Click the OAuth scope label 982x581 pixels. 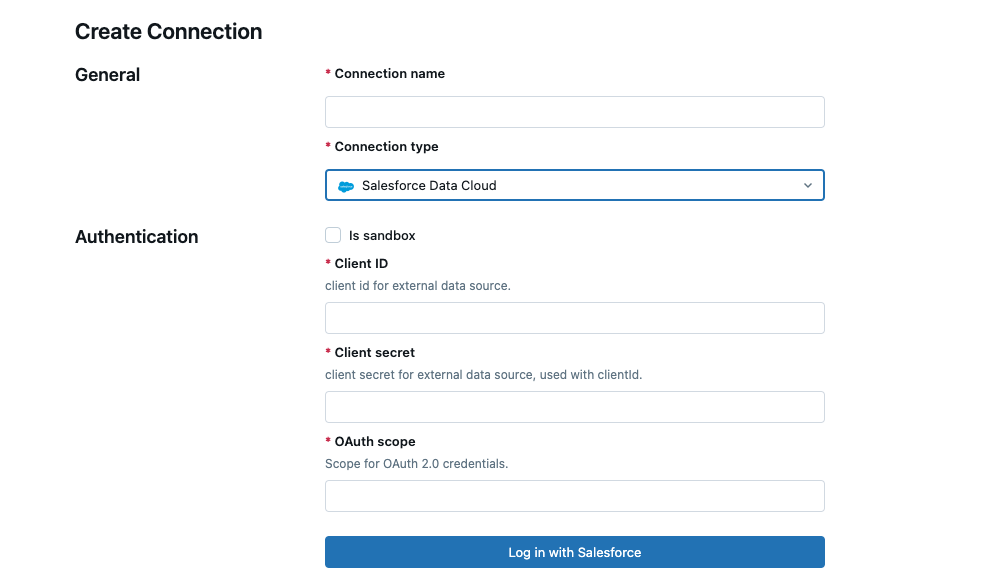click(374, 442)
